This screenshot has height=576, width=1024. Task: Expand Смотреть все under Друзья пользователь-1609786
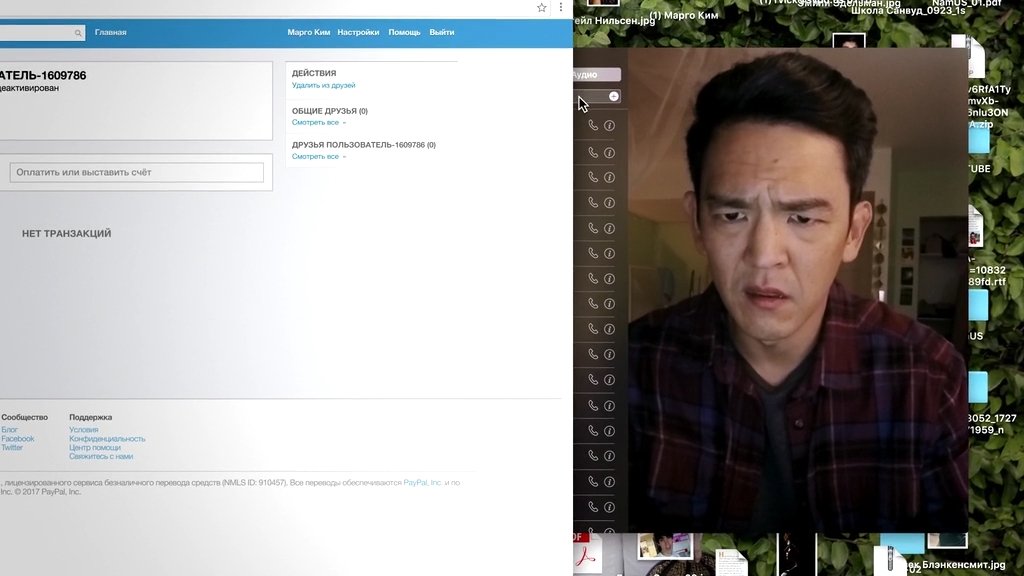coord(318,157)
